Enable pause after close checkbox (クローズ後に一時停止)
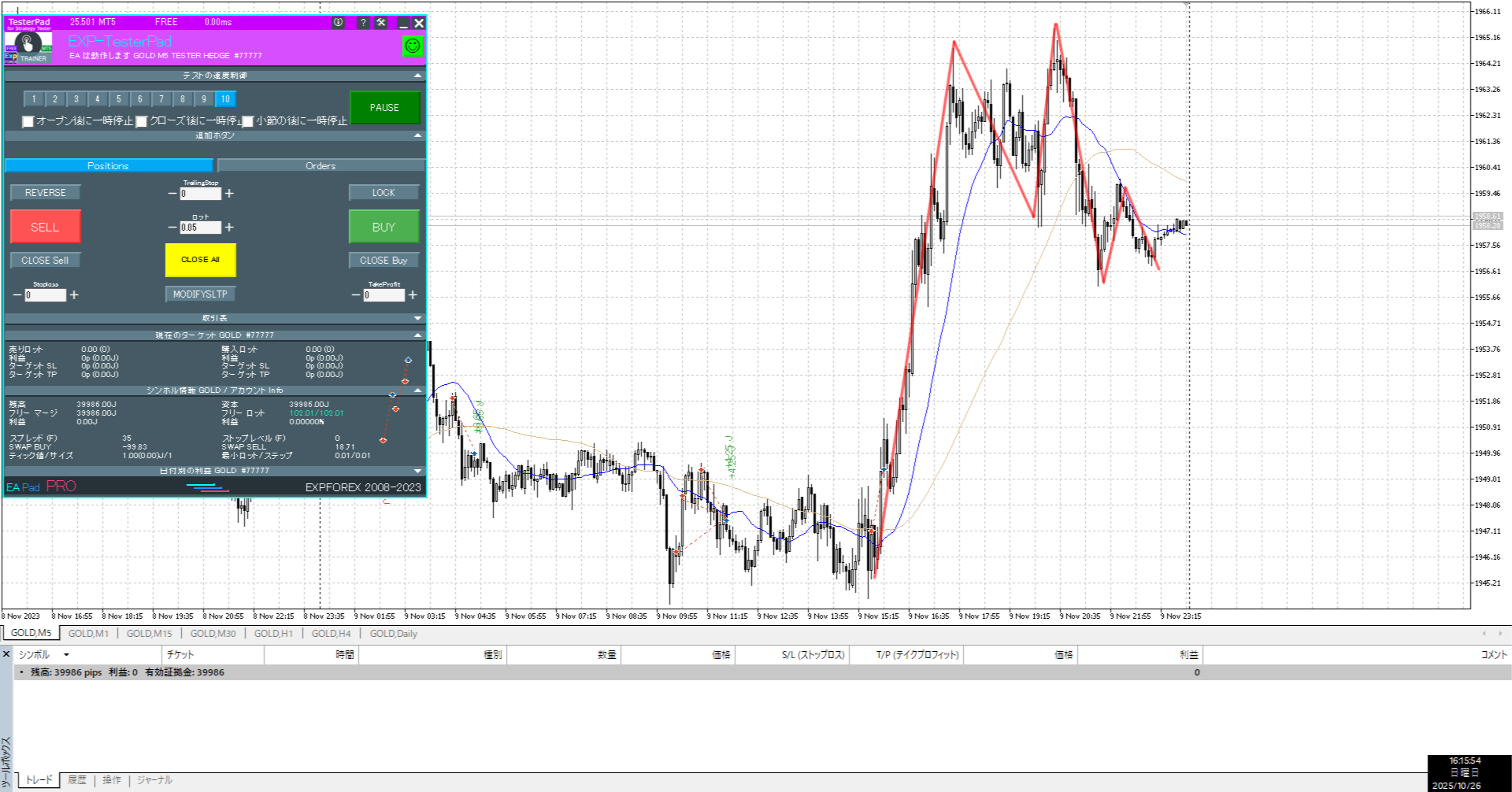Viewport: 1512px width, 792px height. 142,121
